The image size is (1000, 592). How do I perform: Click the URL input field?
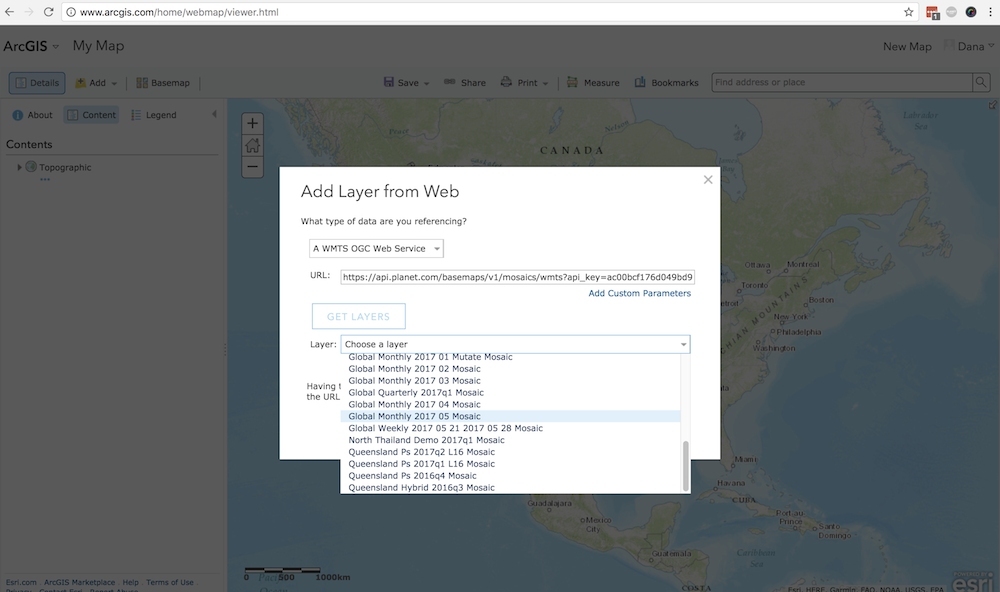(x=517, y=277)
